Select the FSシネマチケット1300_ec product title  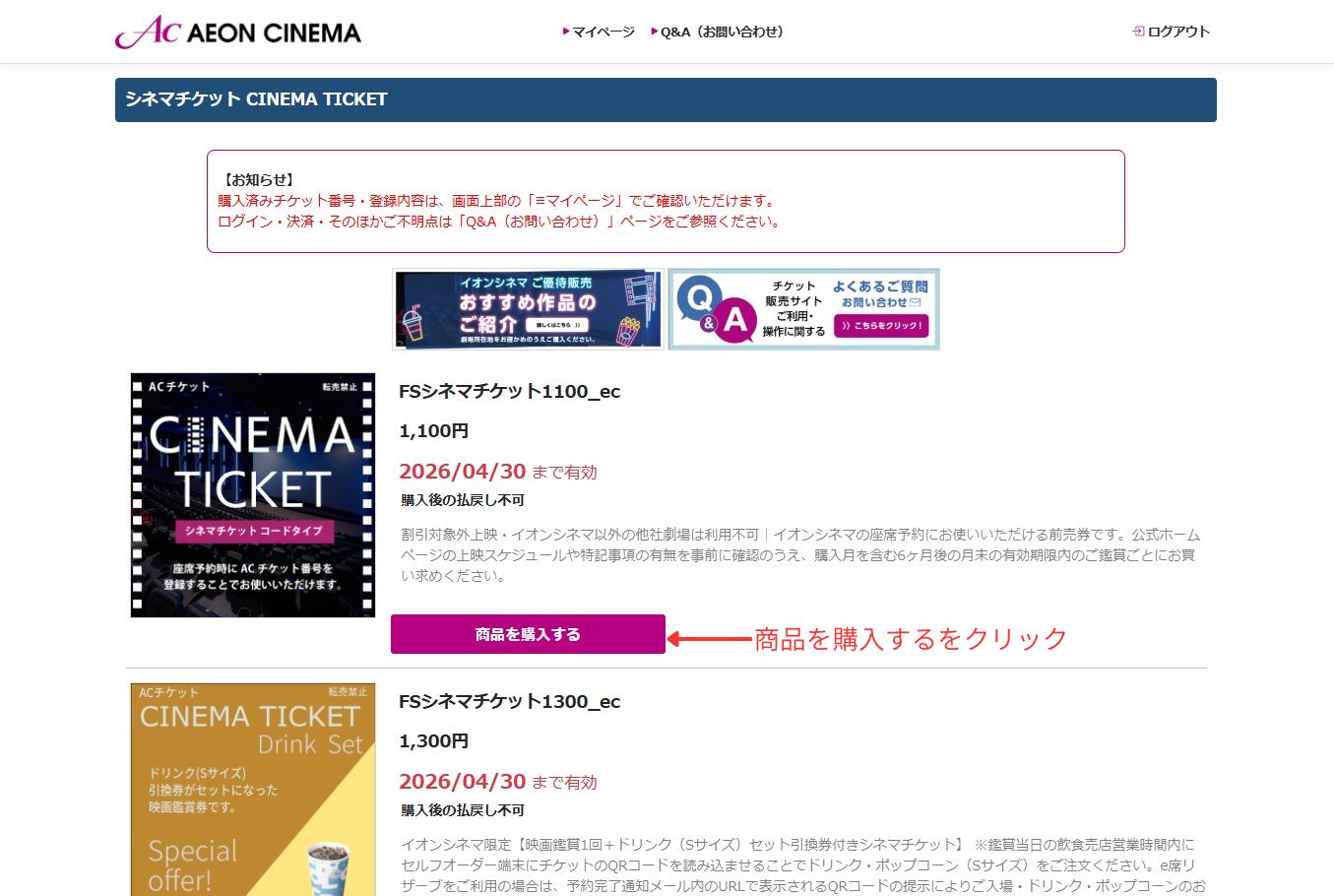[x=509, y=702]
